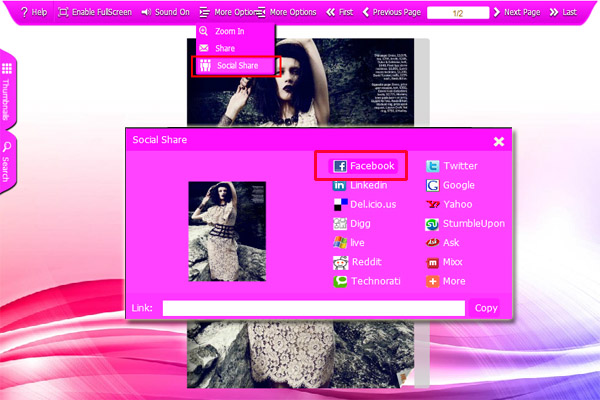Share via the Mixx icon
Screen dimensions: 600x400
432,263
